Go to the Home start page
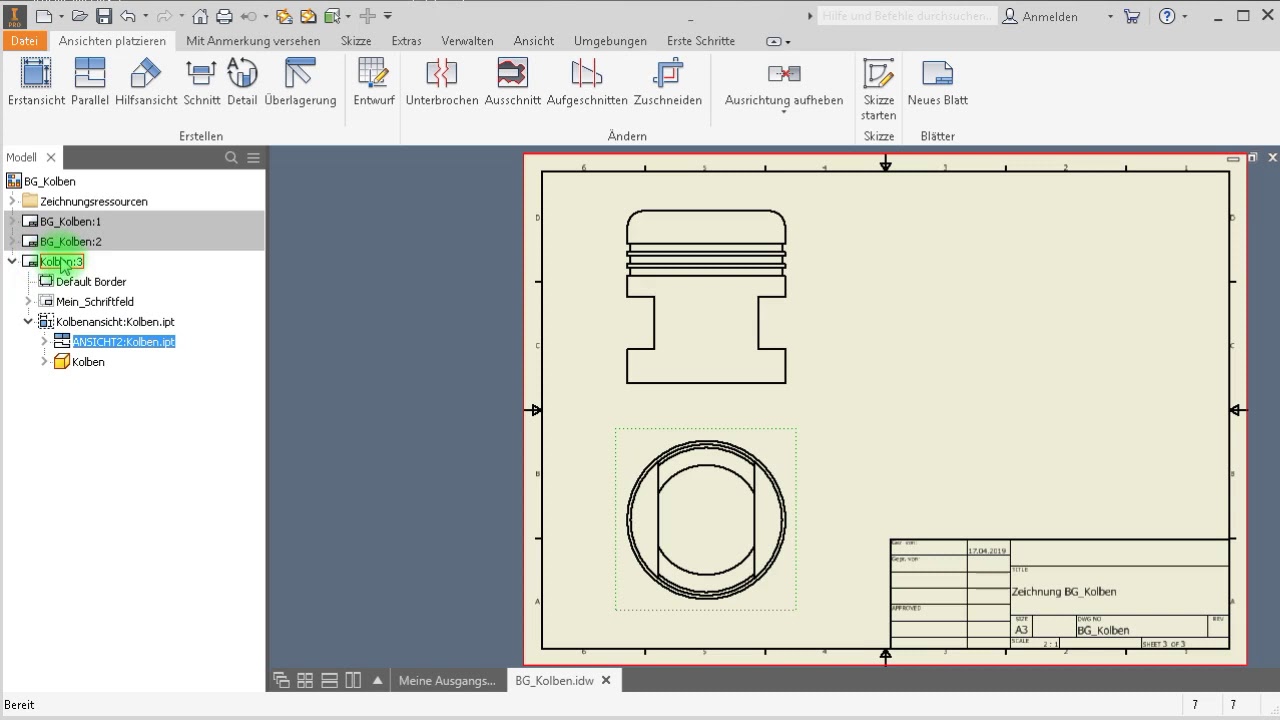Image resolution: width=1280 pixels, height=720 pixels. (x=200, y=16)
